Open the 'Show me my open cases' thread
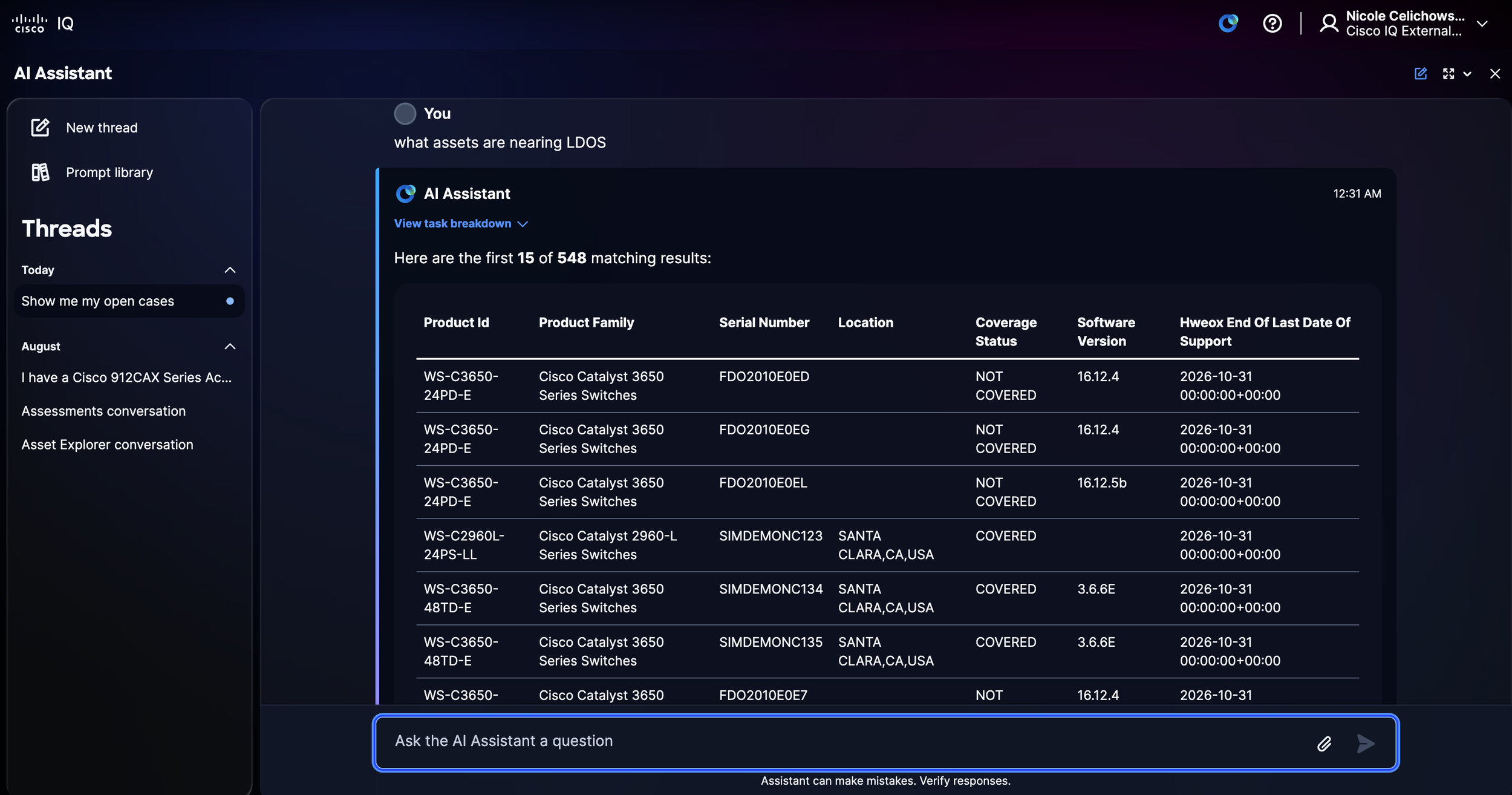The height and width of the screenshot is (795, 1512). (129, 301)
